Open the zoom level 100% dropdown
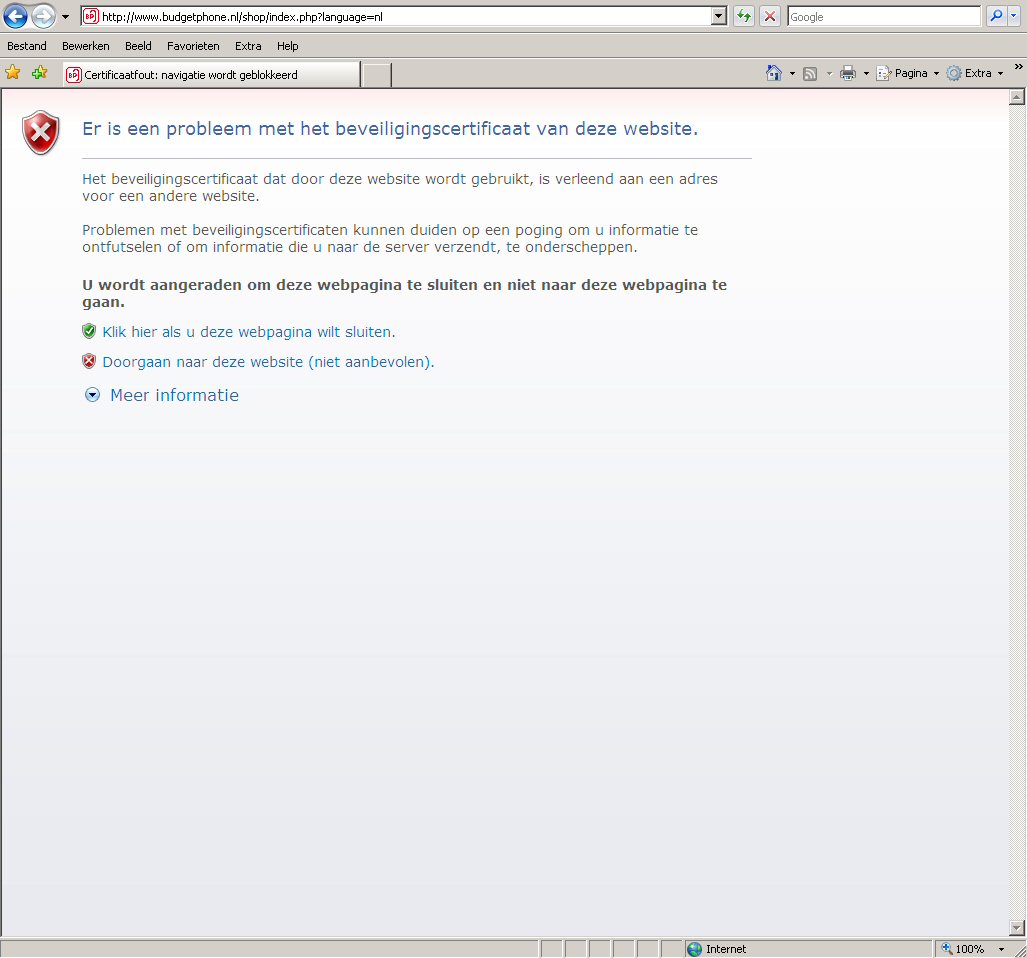Screen dimensions: 1027x958 1001,949
